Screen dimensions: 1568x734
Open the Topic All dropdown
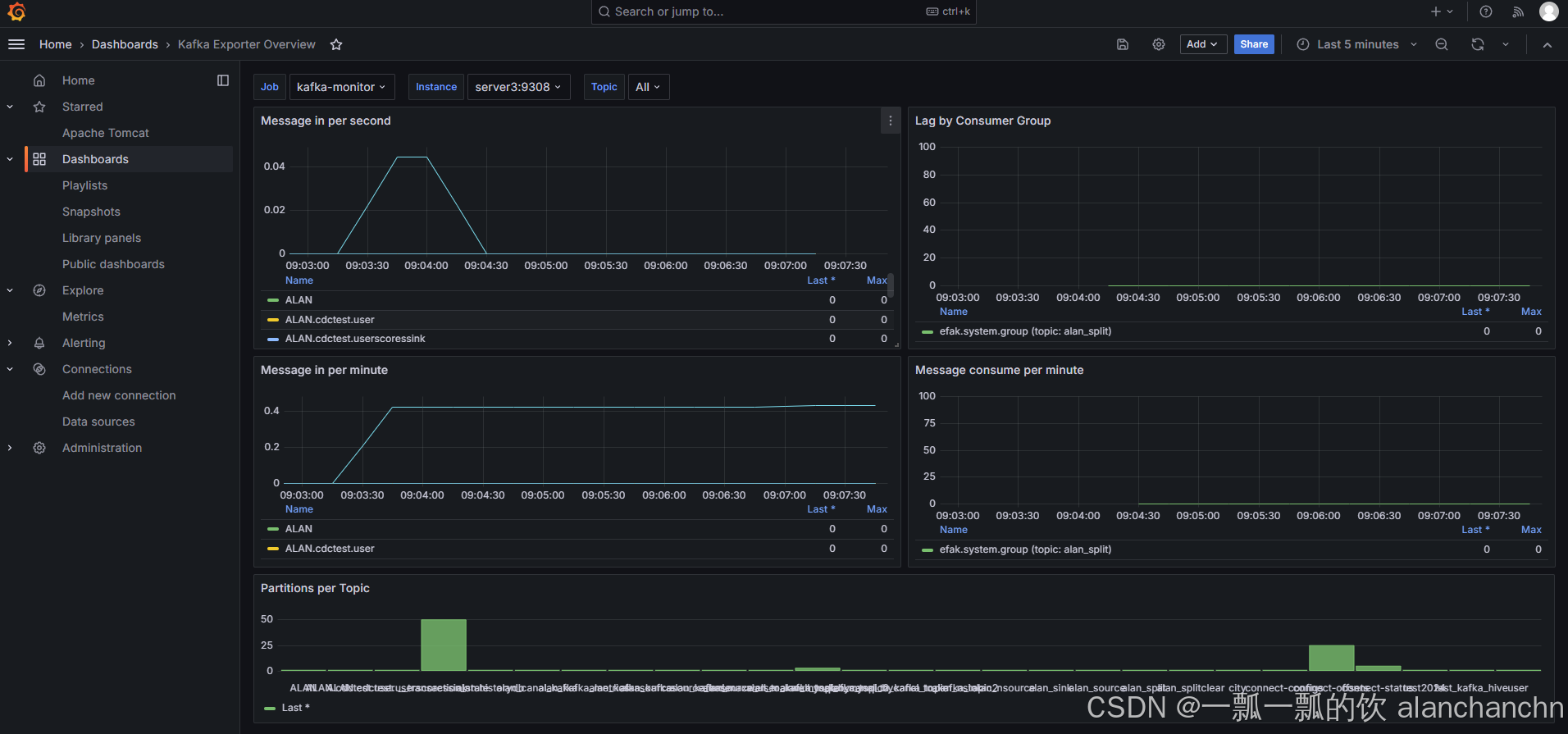pos(648,87)
